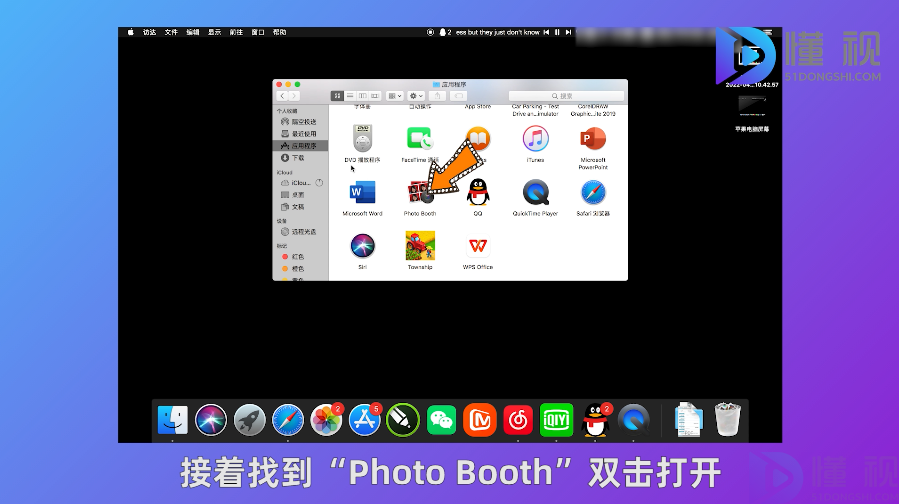The width and height of the screenshot is (899, 504).
Task: Select the Township game icon
Action: pyautogui.click(x=420, y=246)
